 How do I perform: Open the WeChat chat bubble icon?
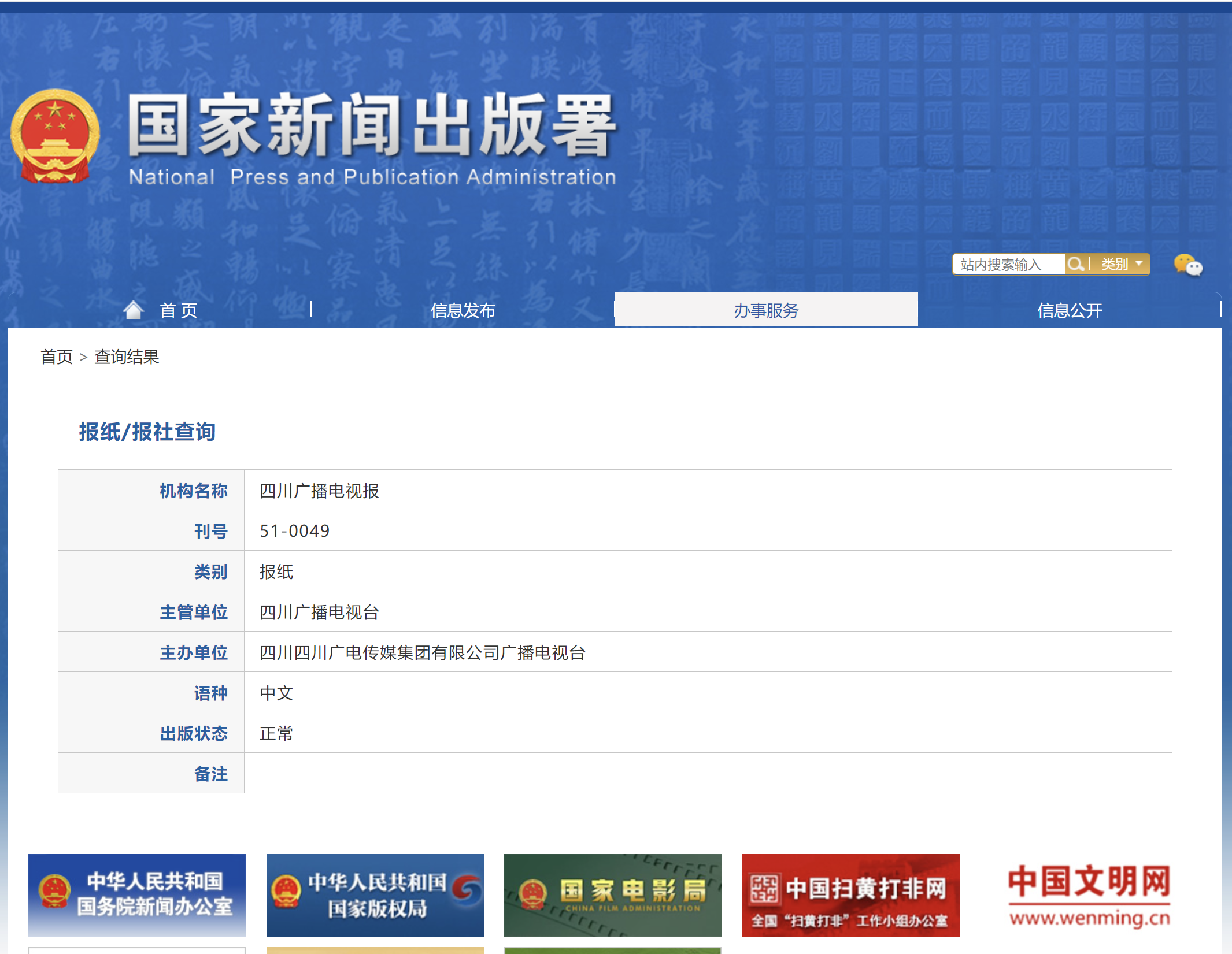[1188, 266]
